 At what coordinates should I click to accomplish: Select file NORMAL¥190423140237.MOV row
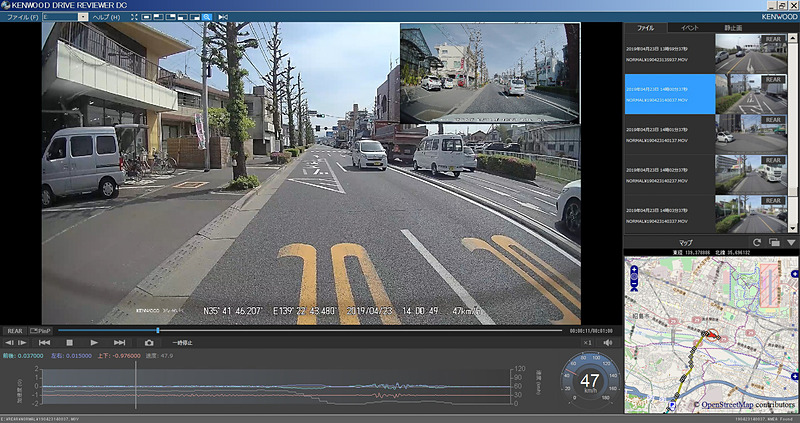[706, 175]
